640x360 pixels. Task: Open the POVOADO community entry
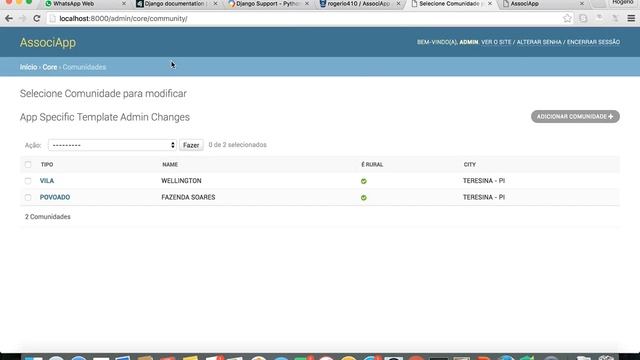55,197
